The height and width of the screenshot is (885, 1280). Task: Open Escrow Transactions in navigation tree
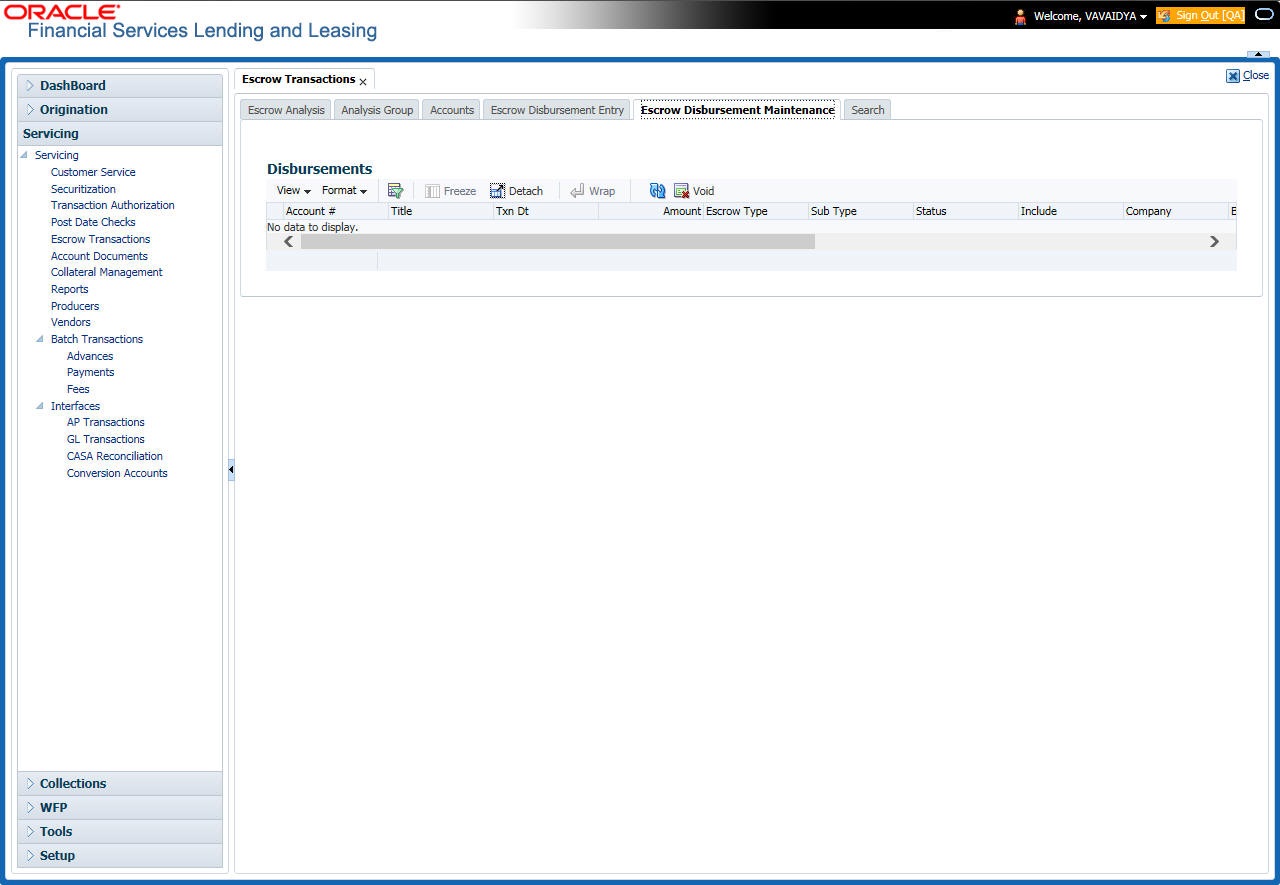pyautogui.click(x=101, y=239)
